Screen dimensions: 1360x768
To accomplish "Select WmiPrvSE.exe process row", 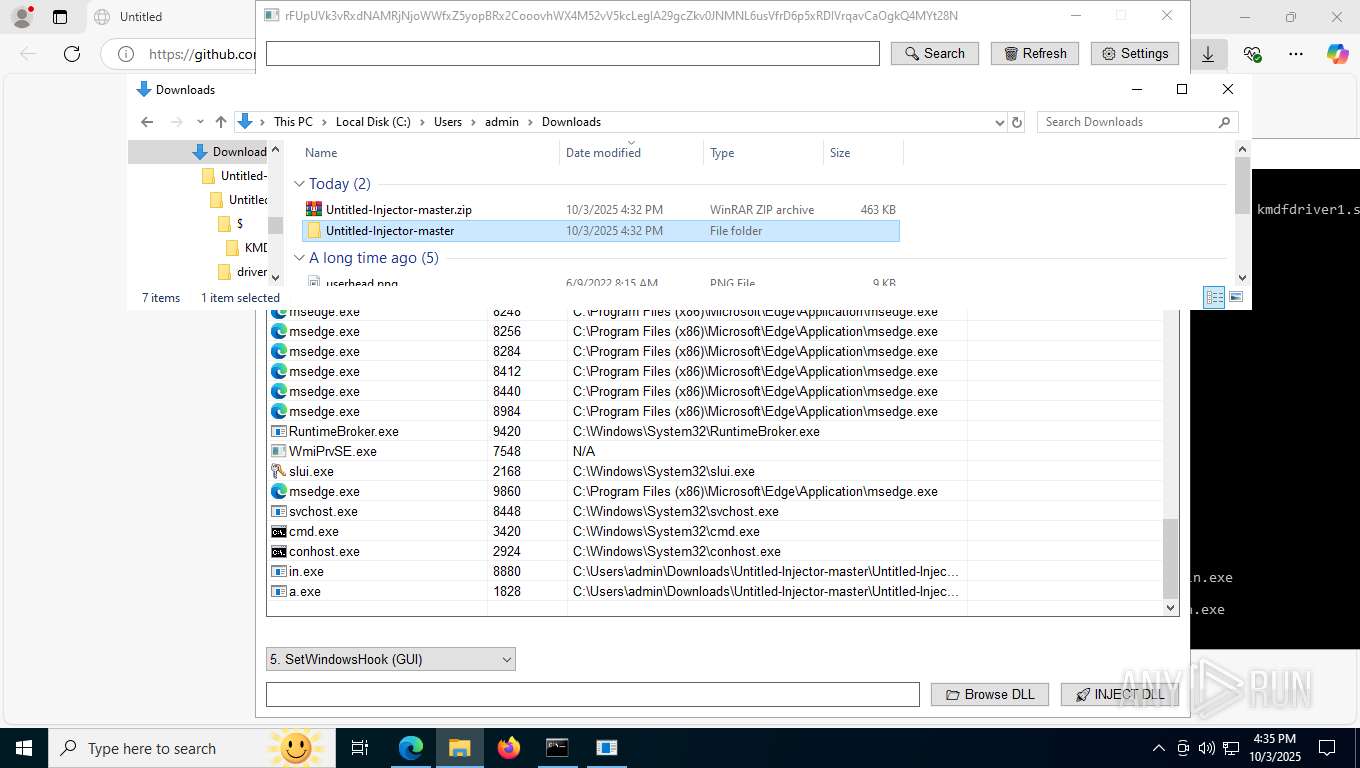I will coord(716,452).
